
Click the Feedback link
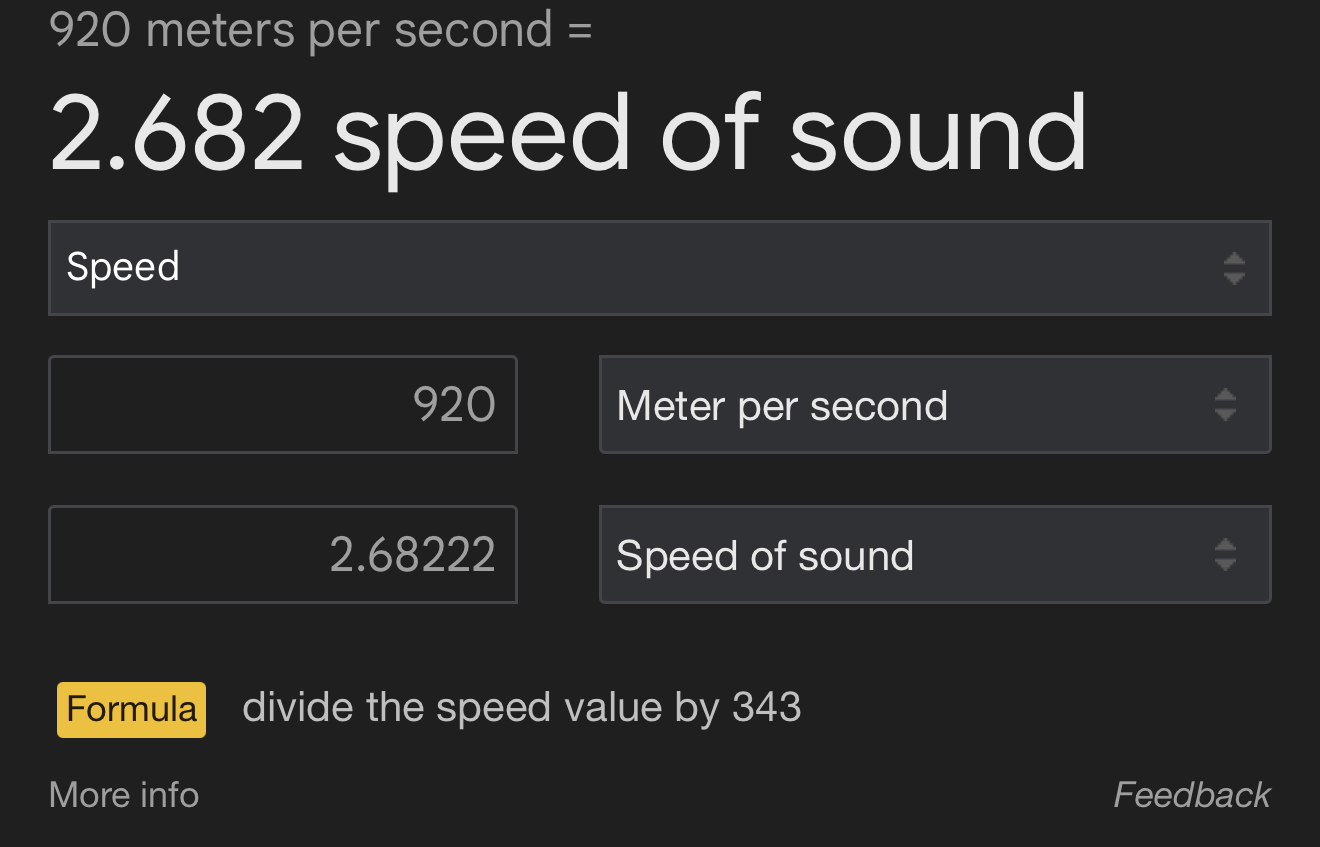(1191, 795)
